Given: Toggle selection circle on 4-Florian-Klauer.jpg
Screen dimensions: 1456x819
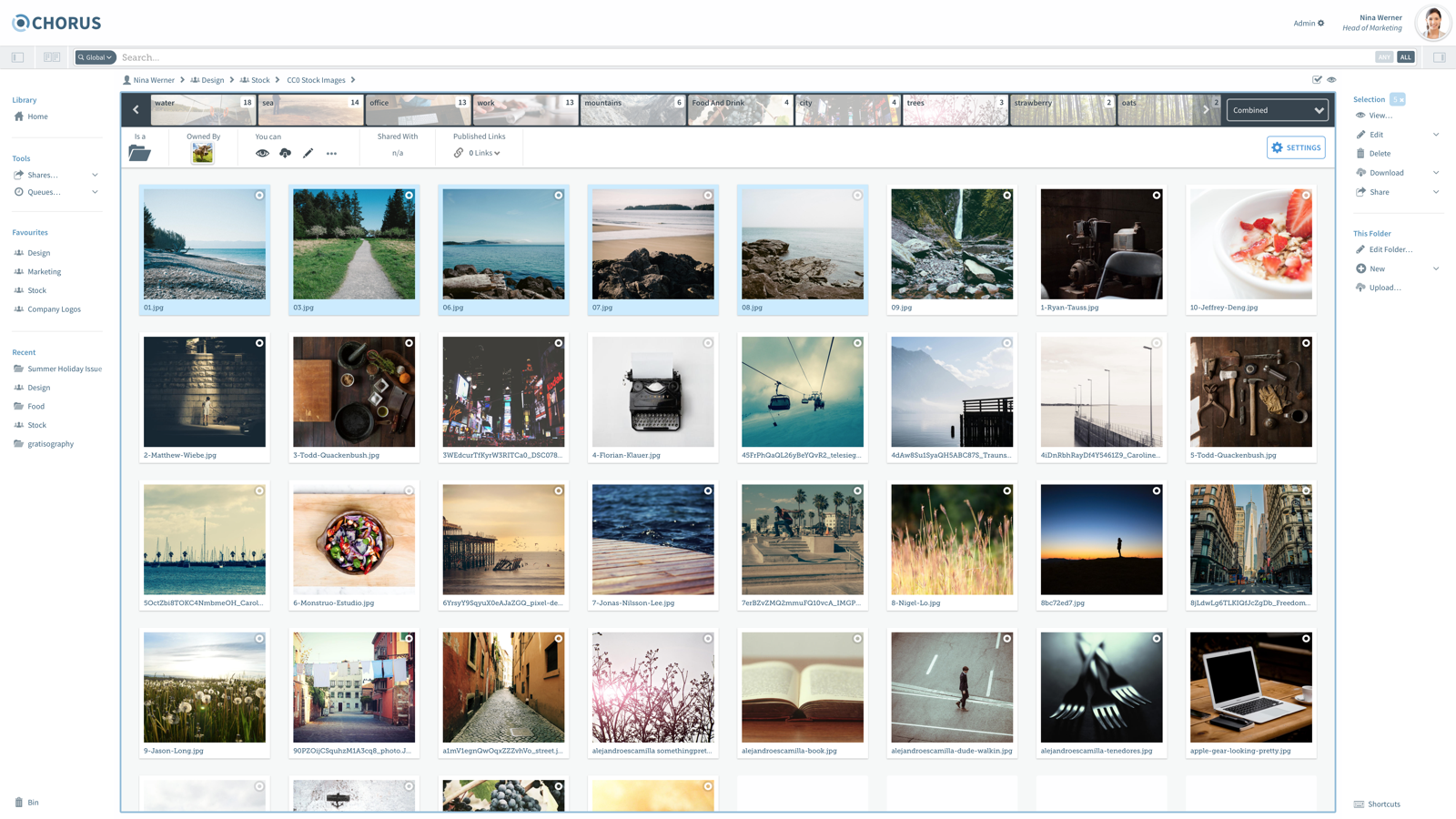Looking at the screenshot, I should point(708,343).
